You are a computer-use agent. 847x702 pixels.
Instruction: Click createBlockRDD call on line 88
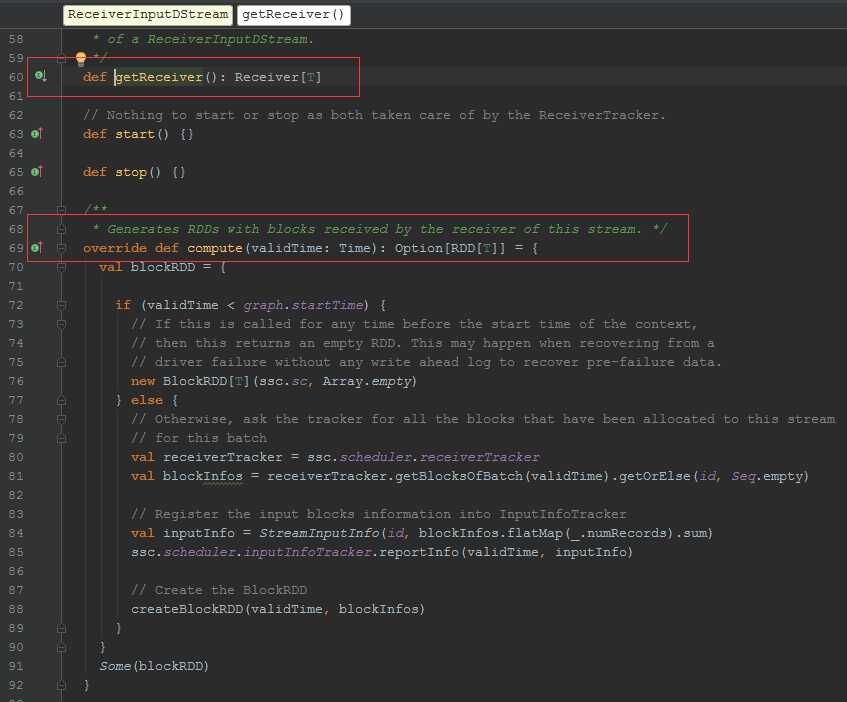tap(187, 609)
